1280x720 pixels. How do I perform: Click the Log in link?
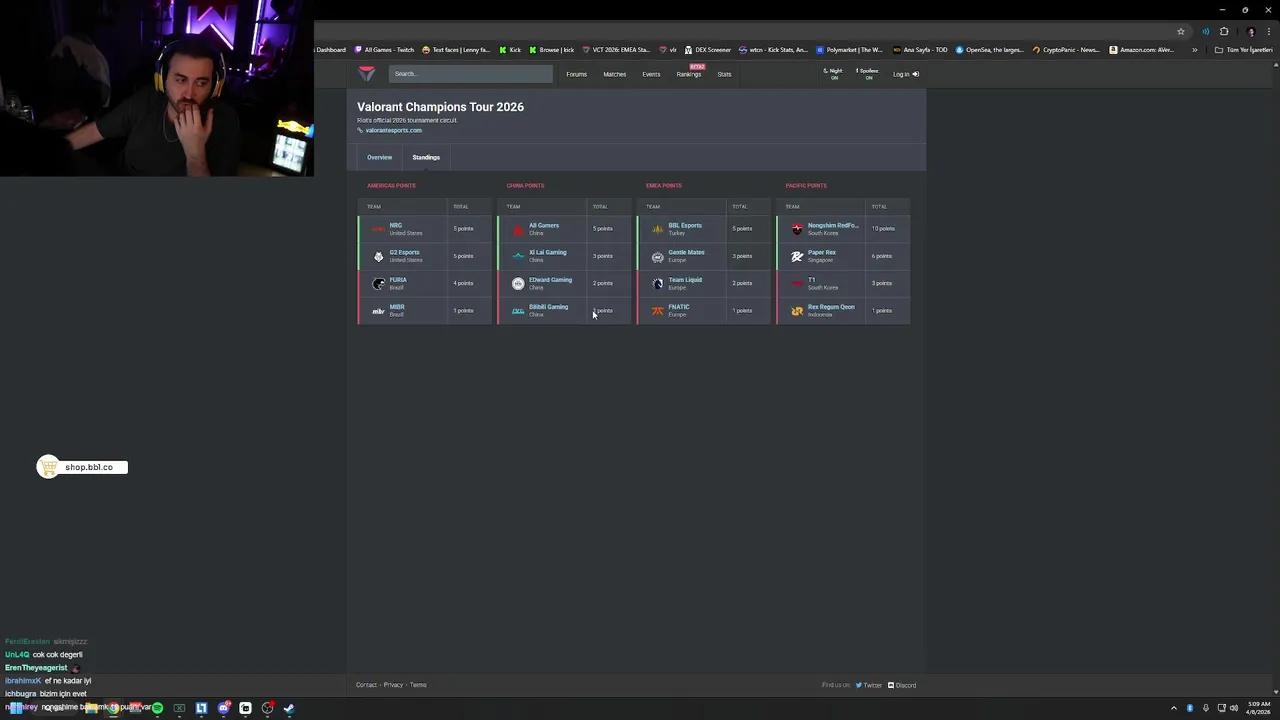click(x=905, y=74)
